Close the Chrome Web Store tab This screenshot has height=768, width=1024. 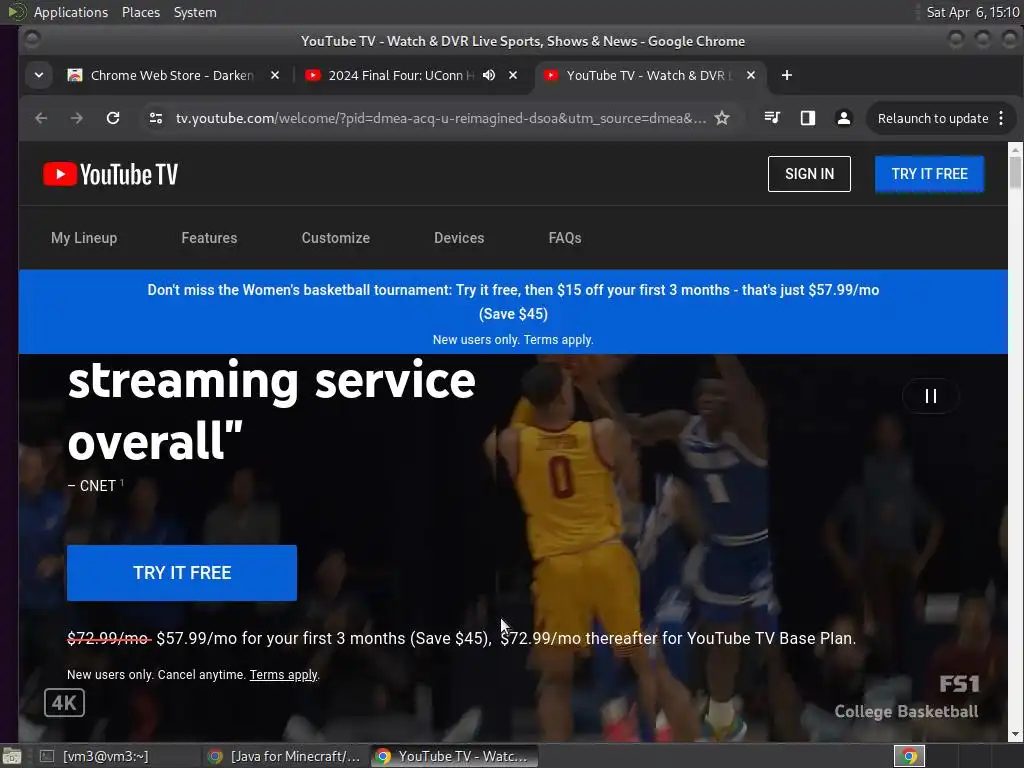click(275, 75)
